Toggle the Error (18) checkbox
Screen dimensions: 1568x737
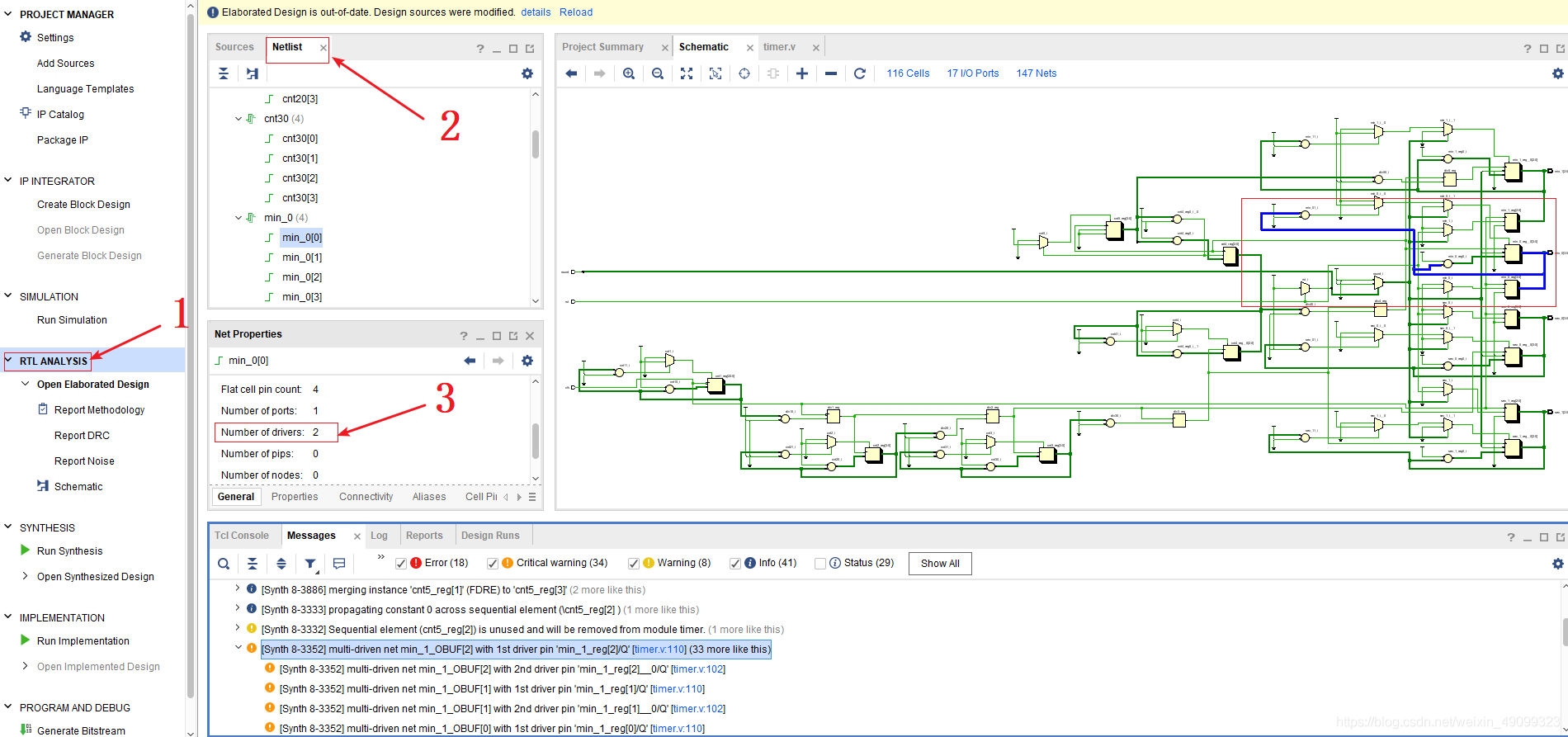pos(401,564)
